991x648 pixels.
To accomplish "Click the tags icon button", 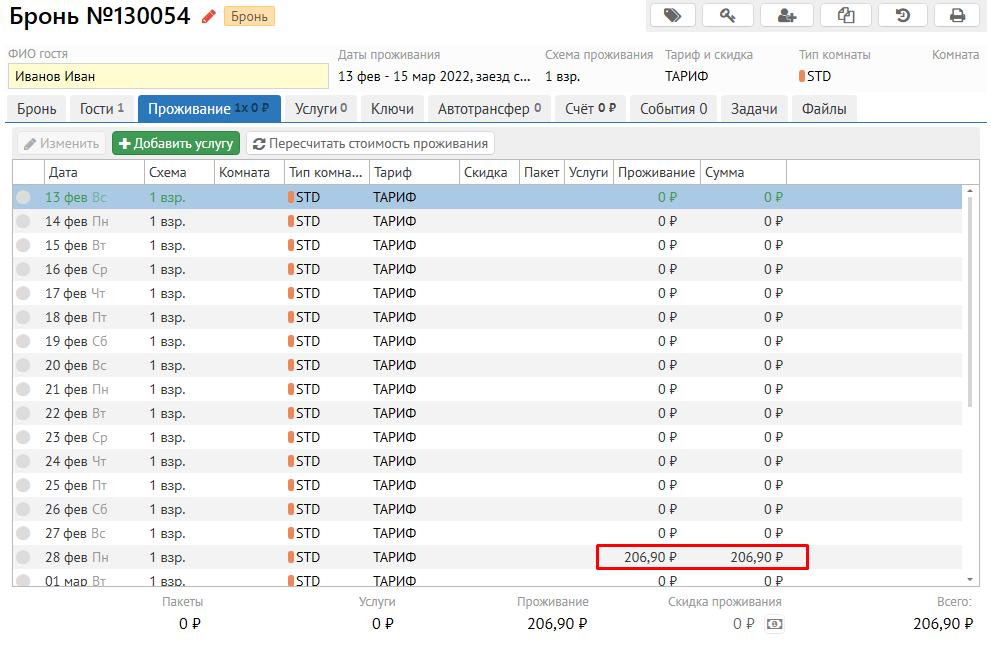I will pos(673,15).
